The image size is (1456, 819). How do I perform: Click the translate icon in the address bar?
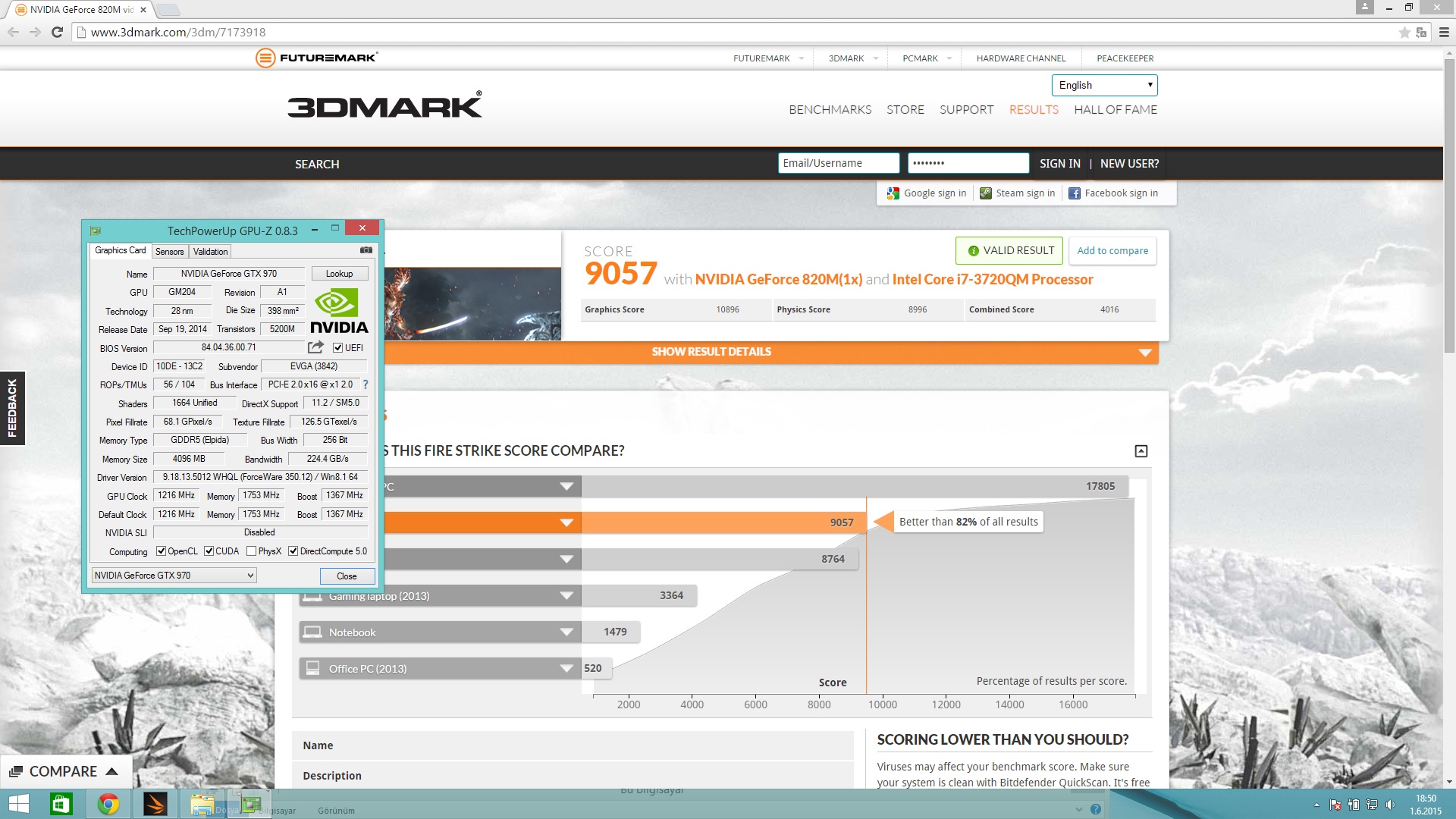coord(1422,33)
